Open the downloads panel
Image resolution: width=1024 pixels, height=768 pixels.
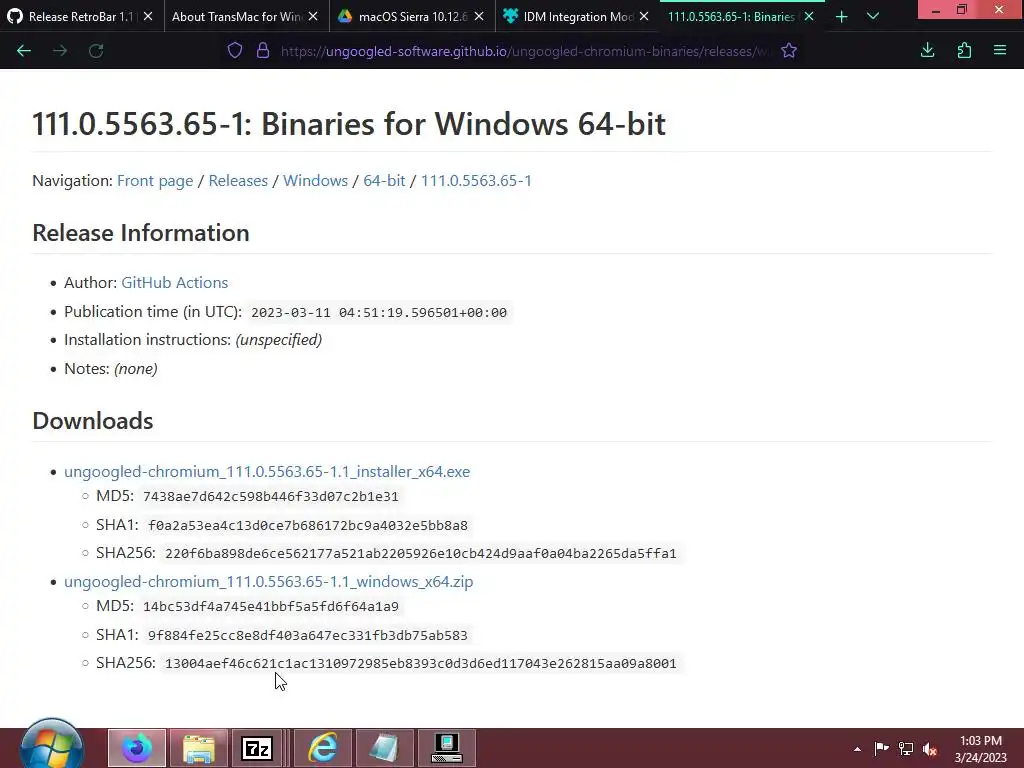click(x=927, y=51)
